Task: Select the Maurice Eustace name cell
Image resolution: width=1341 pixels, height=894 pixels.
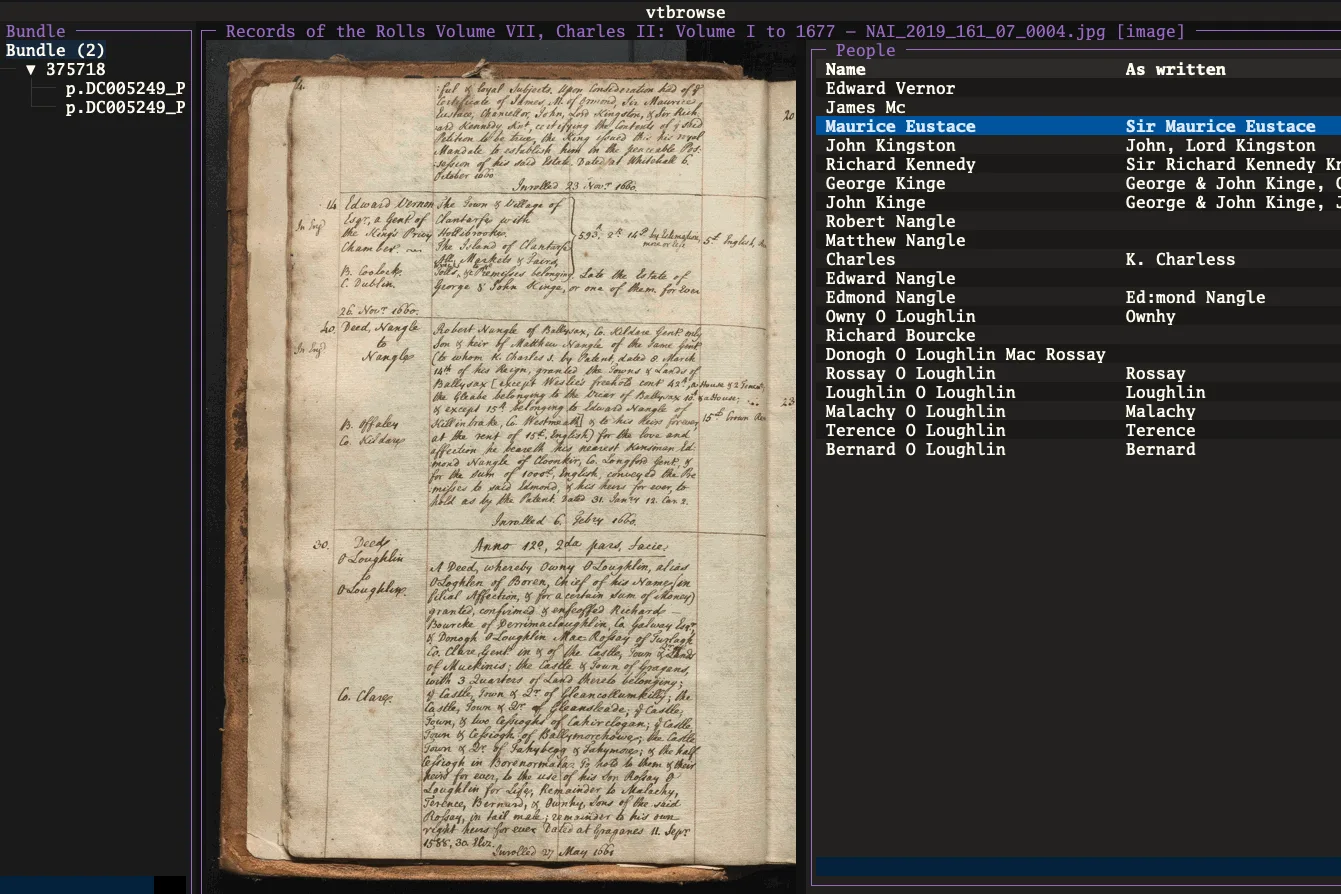Action: pyautogui.click(x=900, y=126)
